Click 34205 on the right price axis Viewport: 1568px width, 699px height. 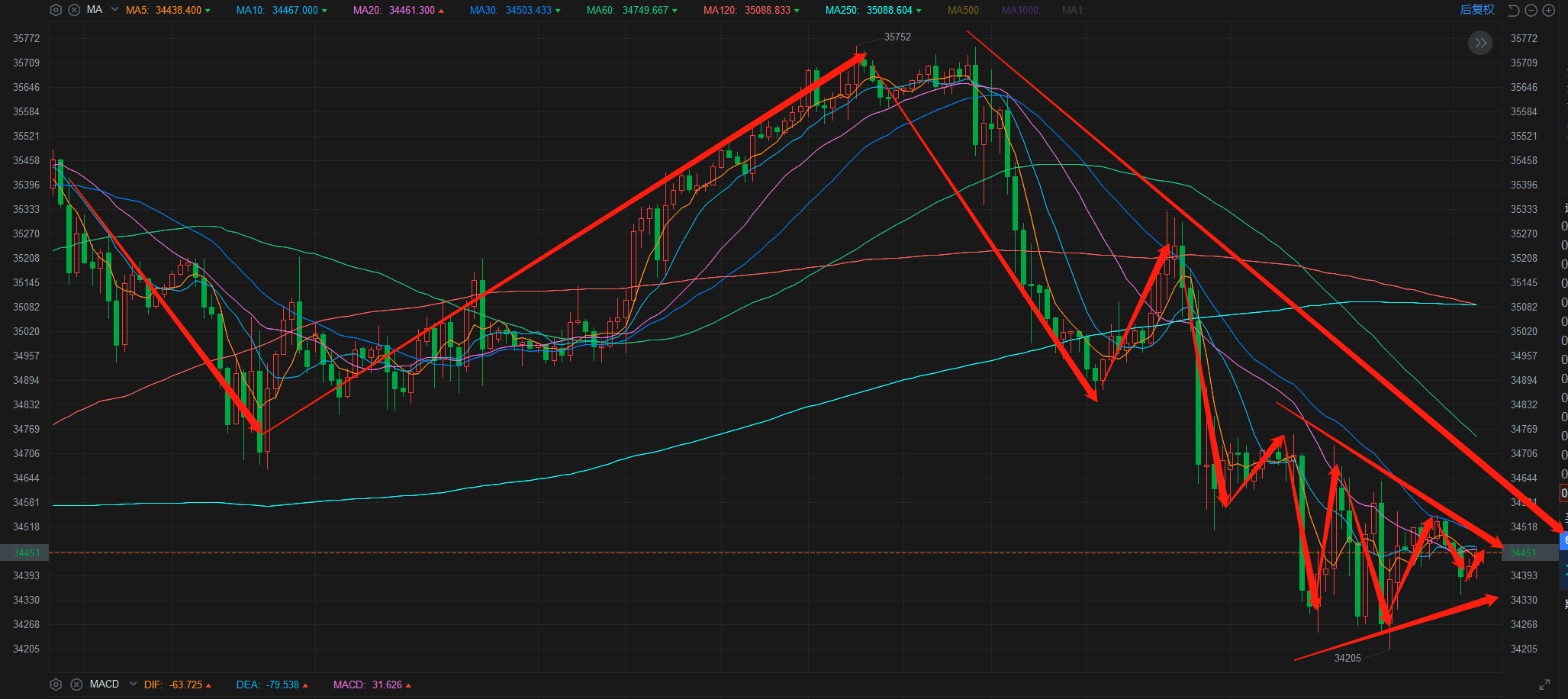point(1524,649)
